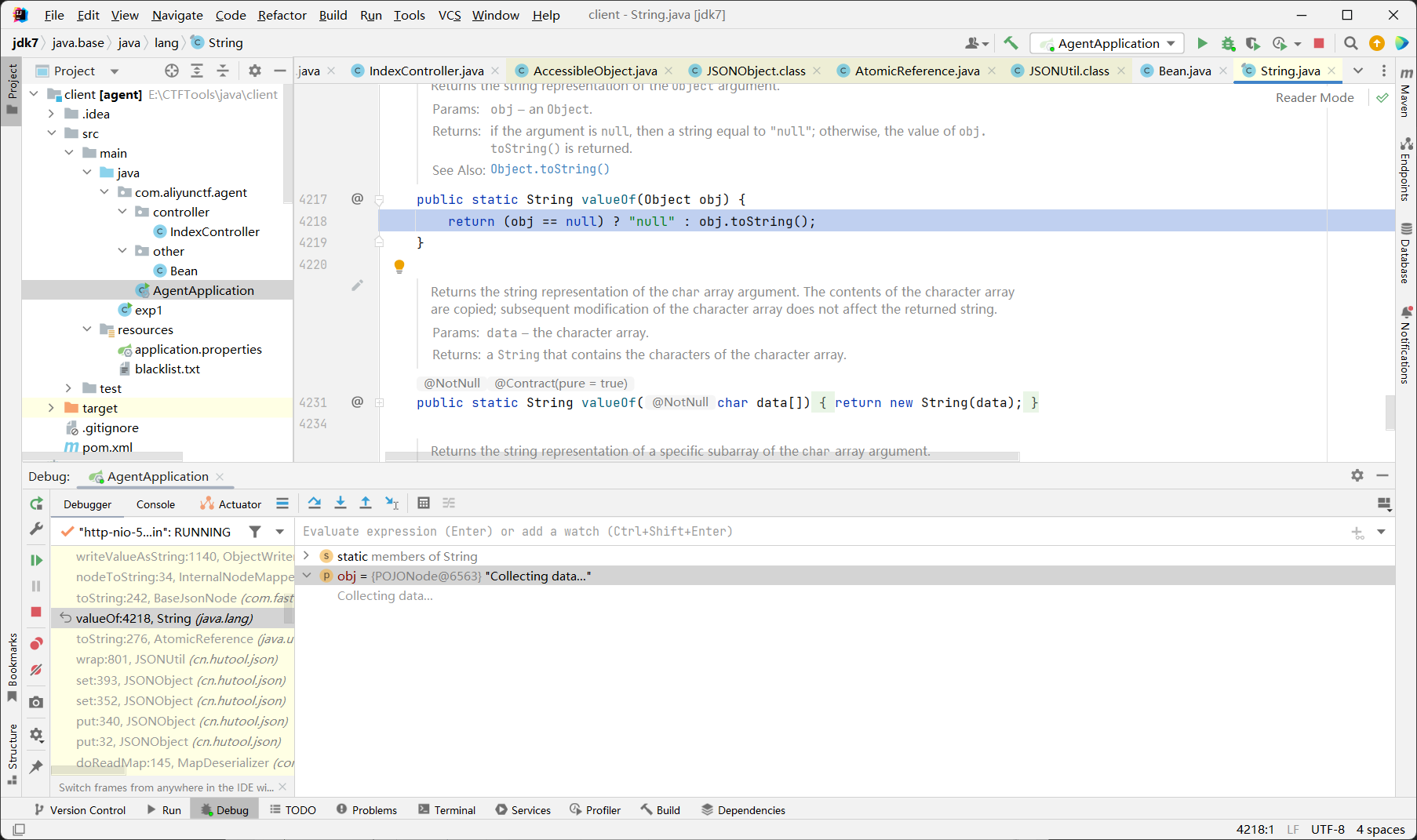Stop debug session with red square
This screenshot has width=1417, height=840.
point(36,612)
